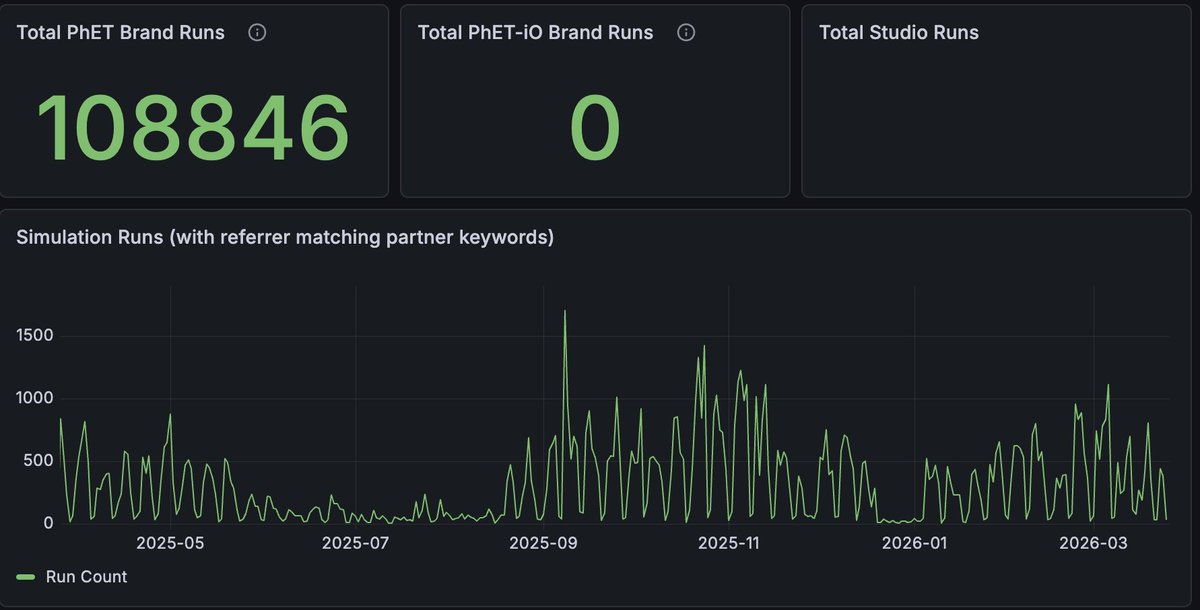Open the Simulation Runs panel title menu
The image size is (1200, 610).
point(286,238)
